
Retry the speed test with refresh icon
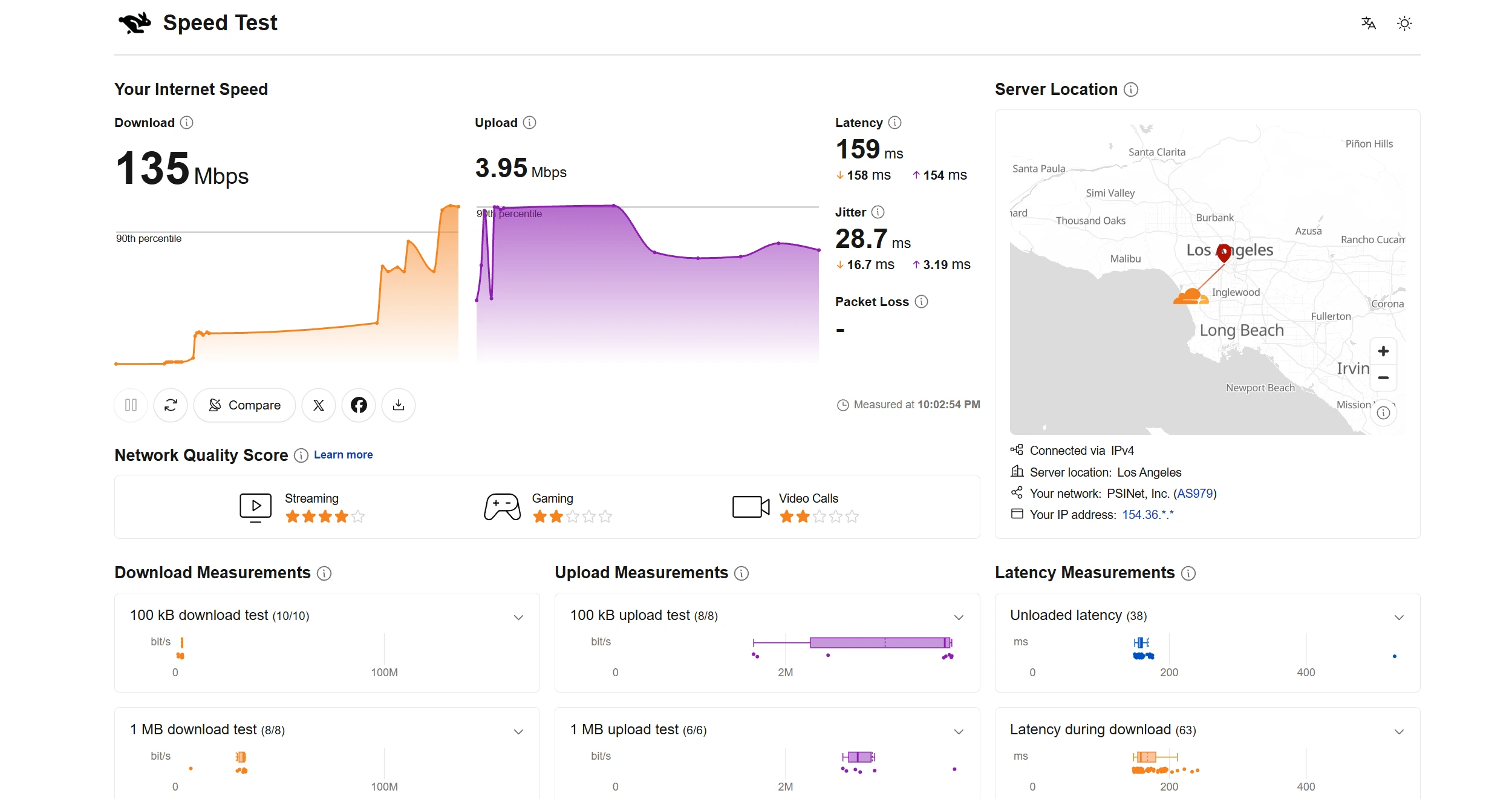click(x=171, y=405)
